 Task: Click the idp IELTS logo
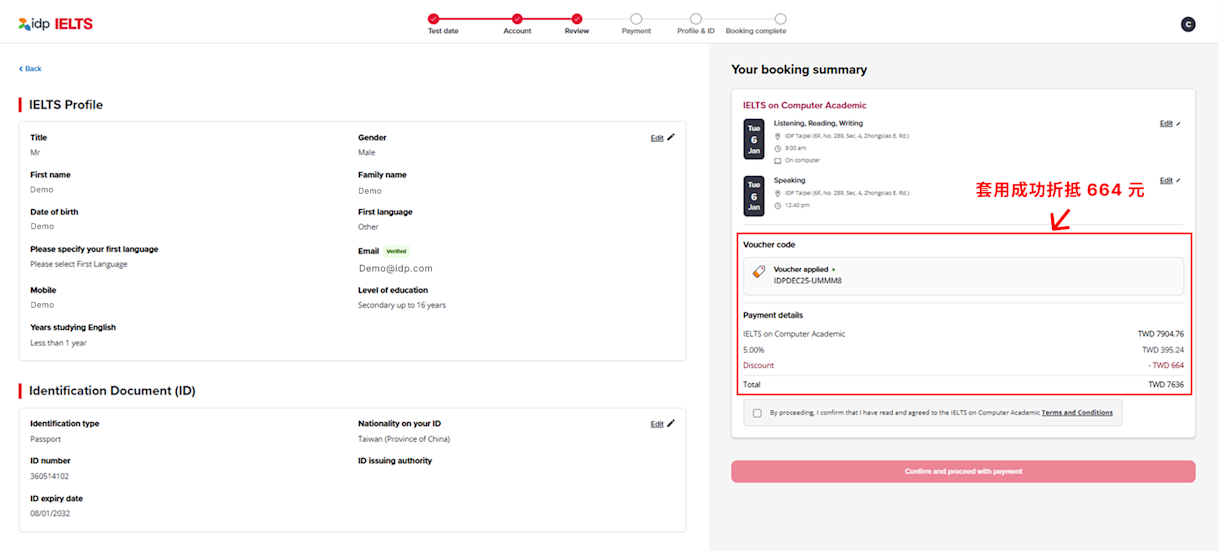[55, 24]
